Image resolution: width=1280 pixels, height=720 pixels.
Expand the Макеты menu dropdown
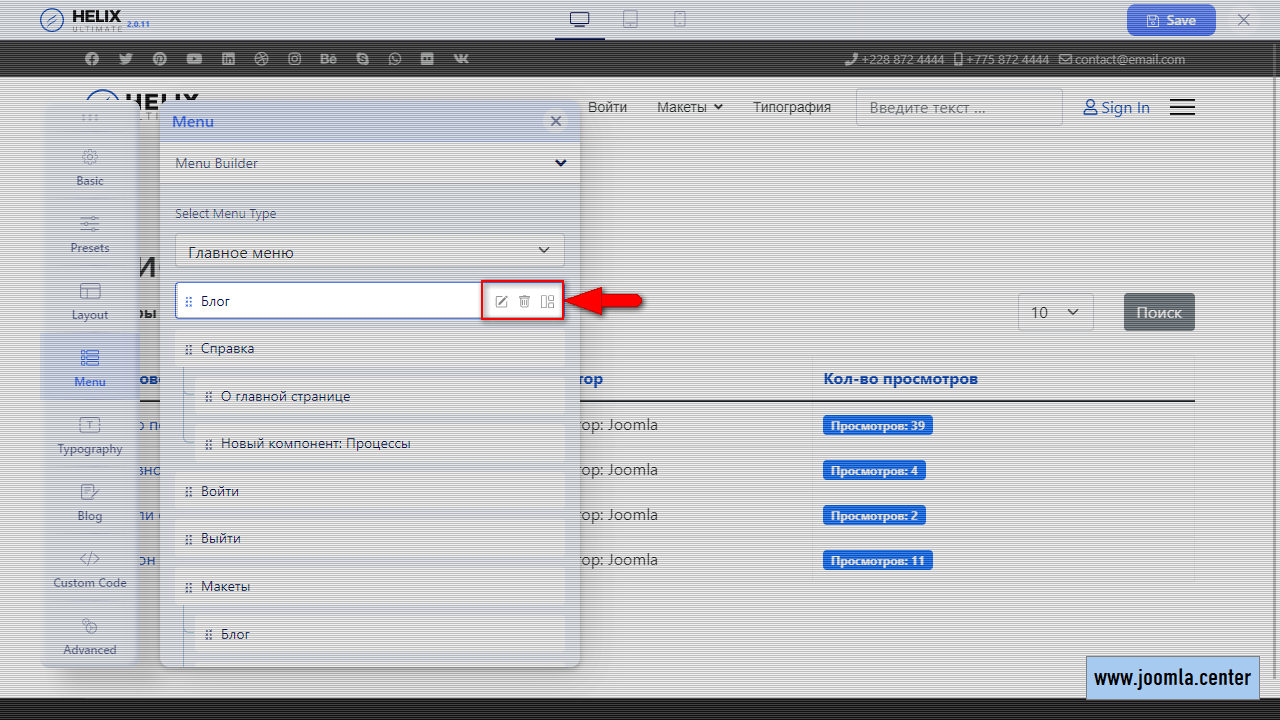689,107
